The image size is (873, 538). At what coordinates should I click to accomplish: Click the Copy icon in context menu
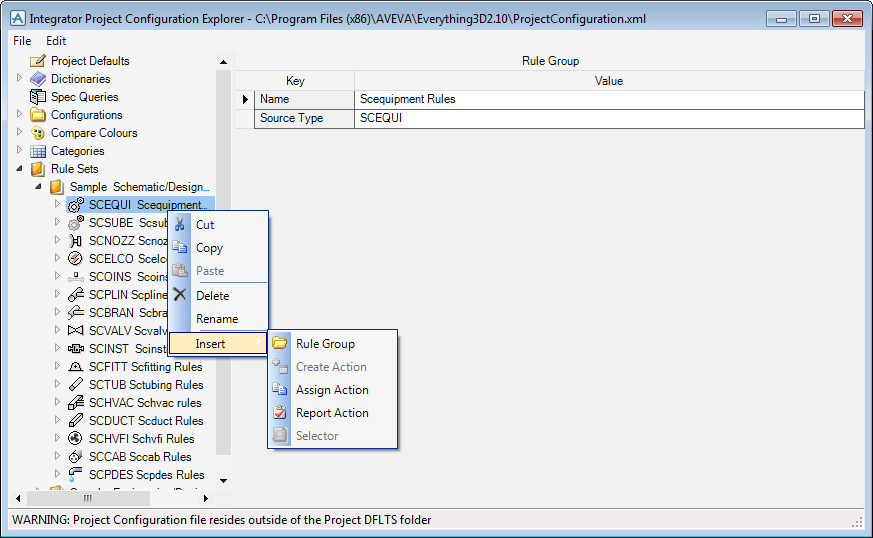[179, 247]
